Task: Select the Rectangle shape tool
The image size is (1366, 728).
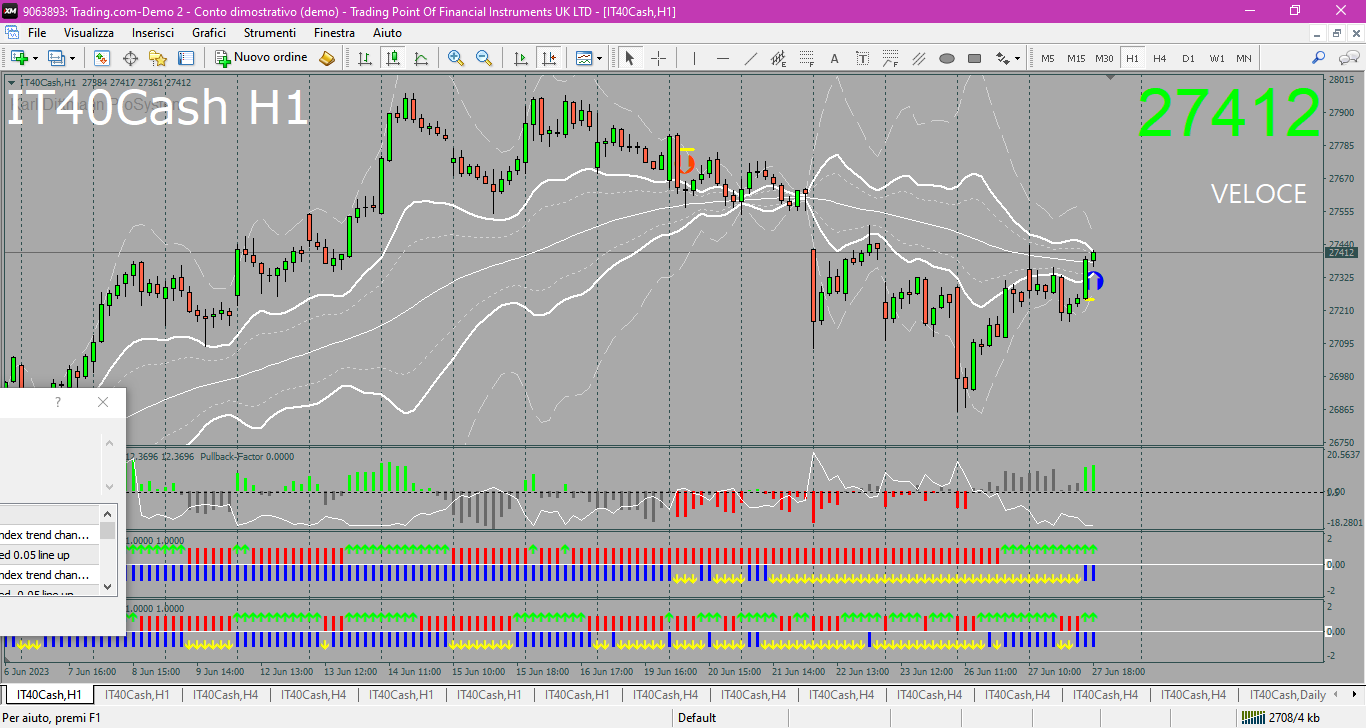Action: pos(975,58)
